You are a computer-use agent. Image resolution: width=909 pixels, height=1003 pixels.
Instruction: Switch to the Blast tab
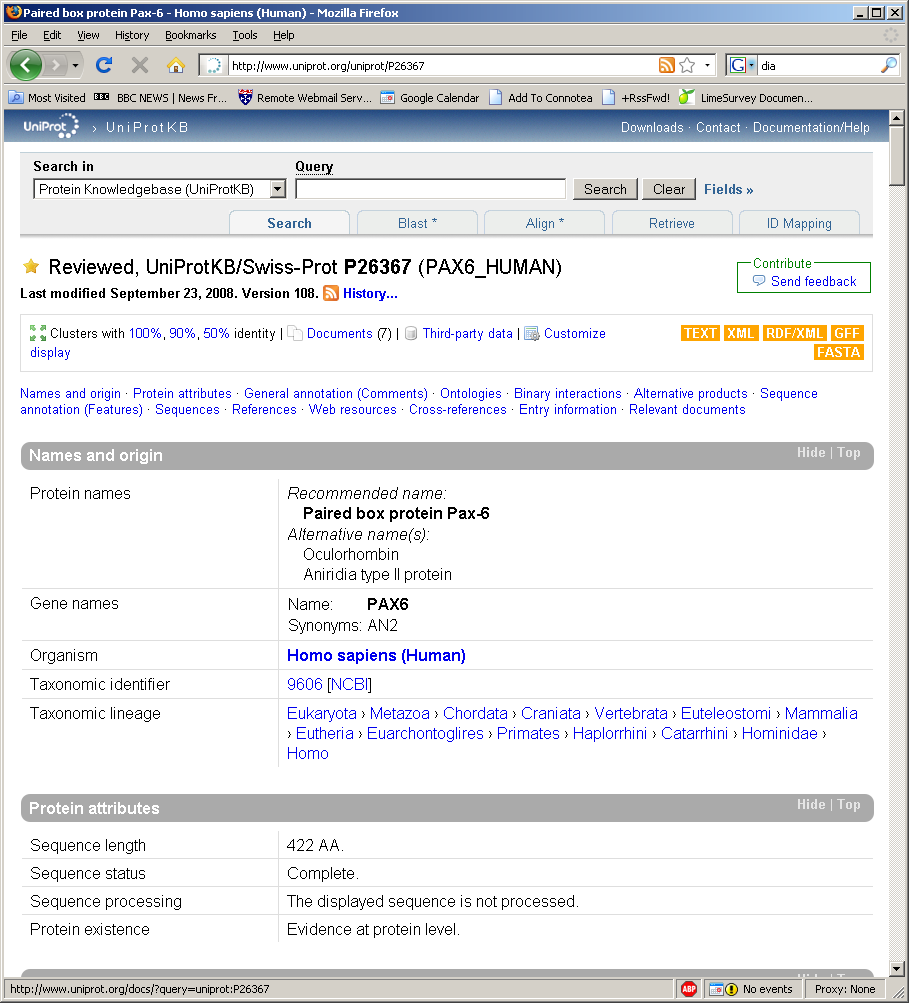tap(417, 223)
